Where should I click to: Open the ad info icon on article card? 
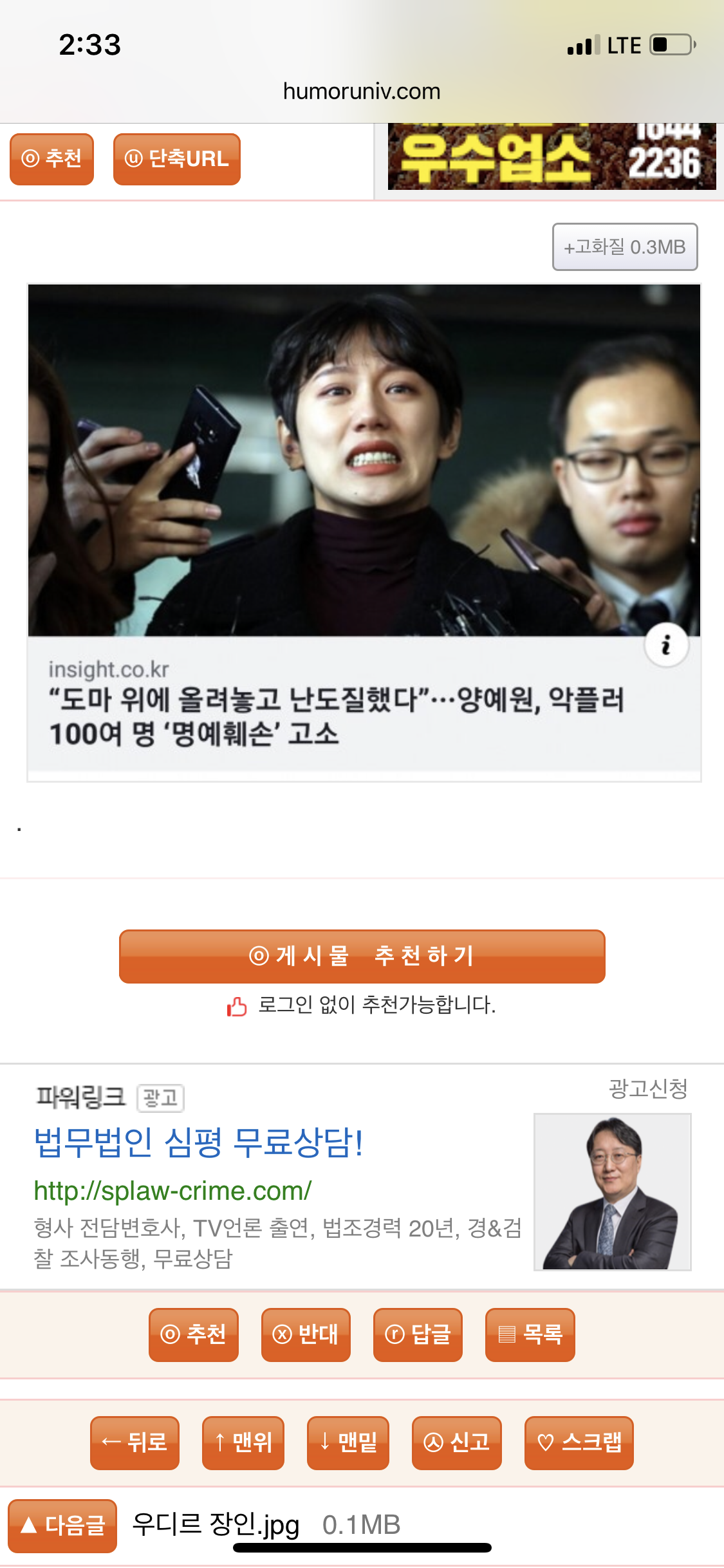(x=667, y=644)
